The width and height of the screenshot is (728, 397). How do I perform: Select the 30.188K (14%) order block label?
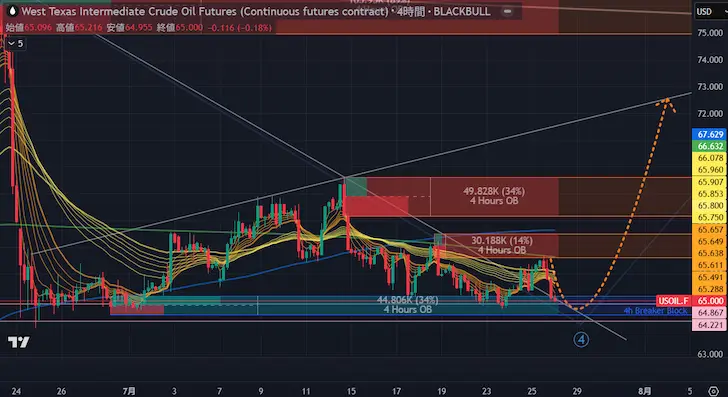(x=502, y=241)
